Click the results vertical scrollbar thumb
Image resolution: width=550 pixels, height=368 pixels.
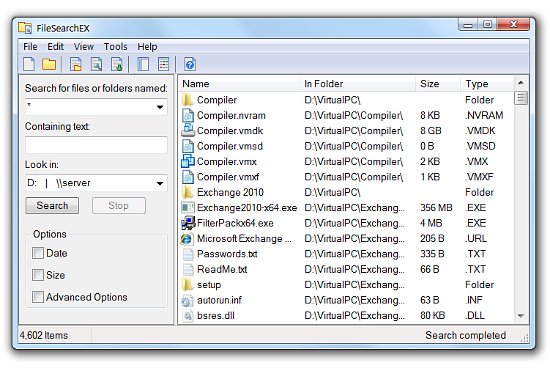pyautogui.click(x=521, y=98)
